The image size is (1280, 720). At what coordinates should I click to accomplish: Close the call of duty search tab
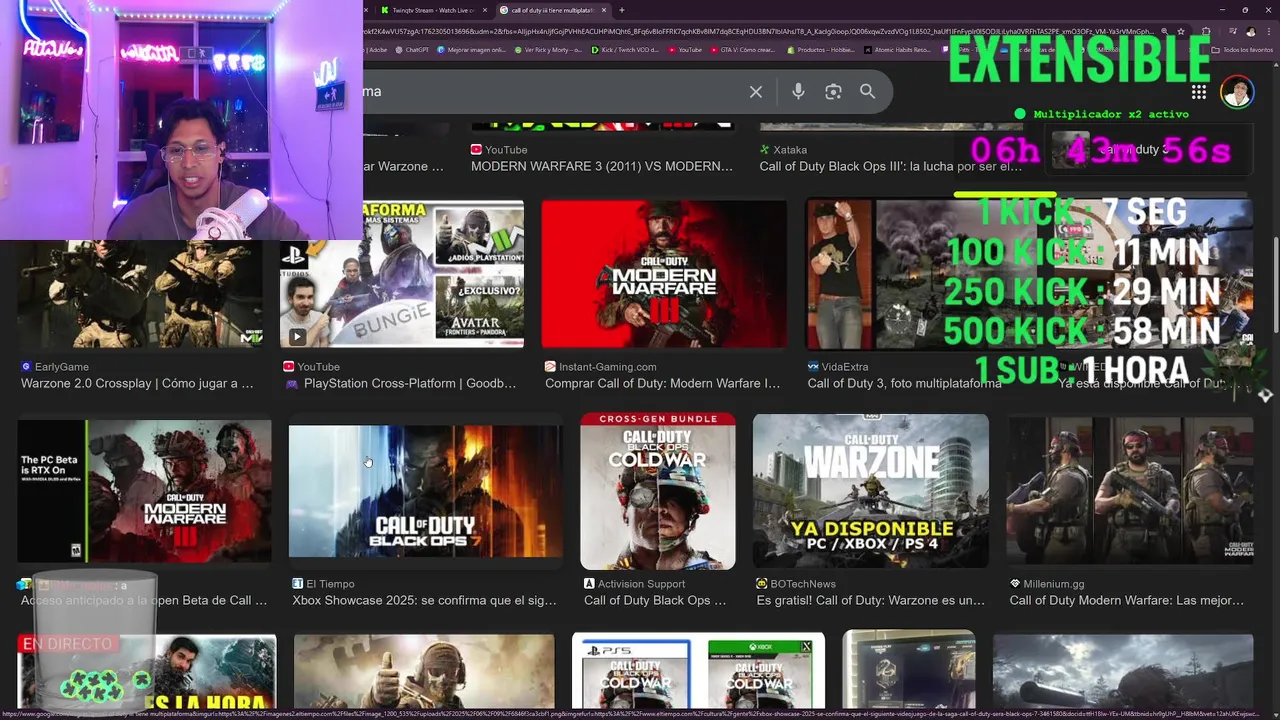[x=604, y=10]
